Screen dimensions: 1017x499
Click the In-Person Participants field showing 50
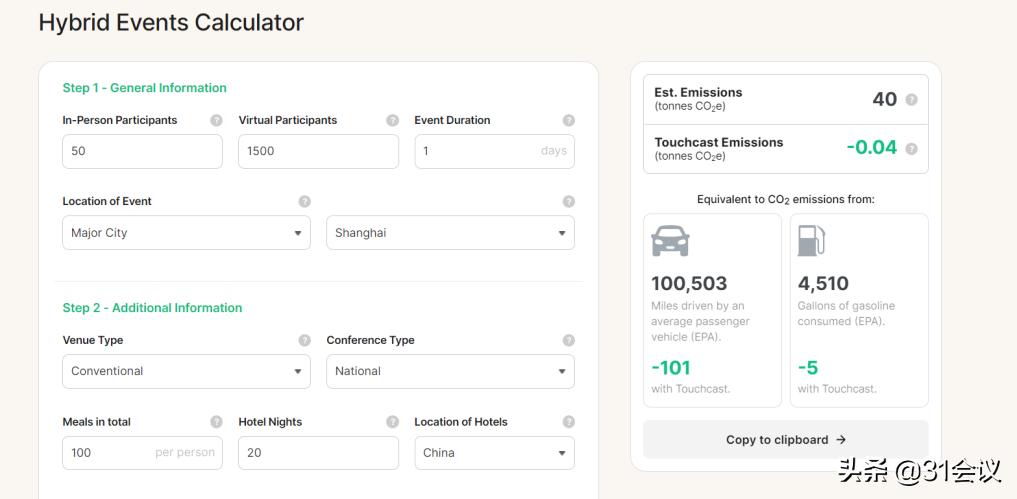coord(142,151)
